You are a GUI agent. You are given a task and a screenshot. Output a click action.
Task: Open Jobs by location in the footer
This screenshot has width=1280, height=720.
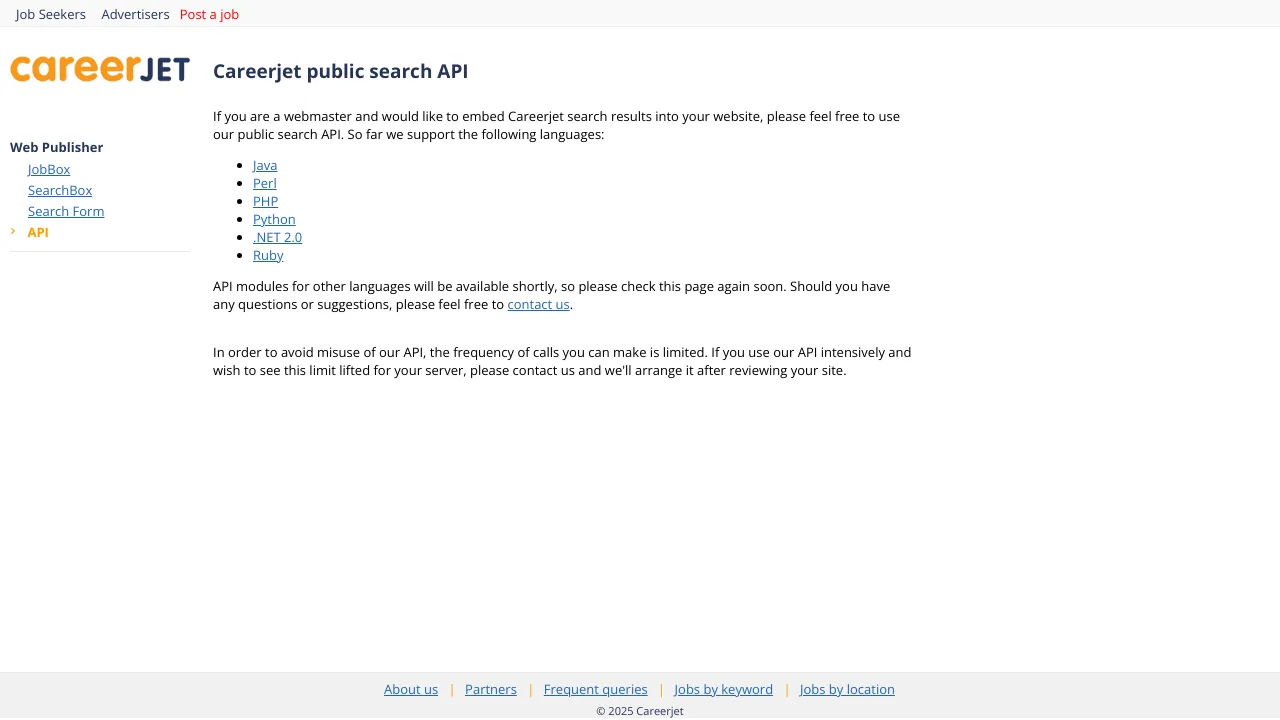click(x=847, y=689)
